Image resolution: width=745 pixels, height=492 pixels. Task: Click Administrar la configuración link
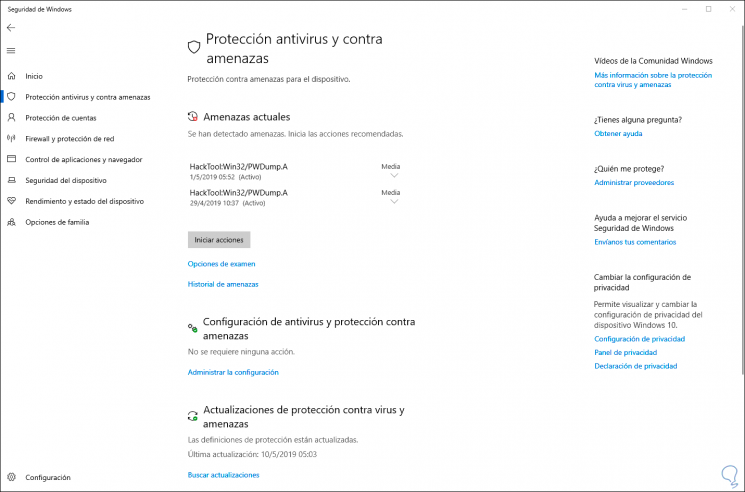233,372
